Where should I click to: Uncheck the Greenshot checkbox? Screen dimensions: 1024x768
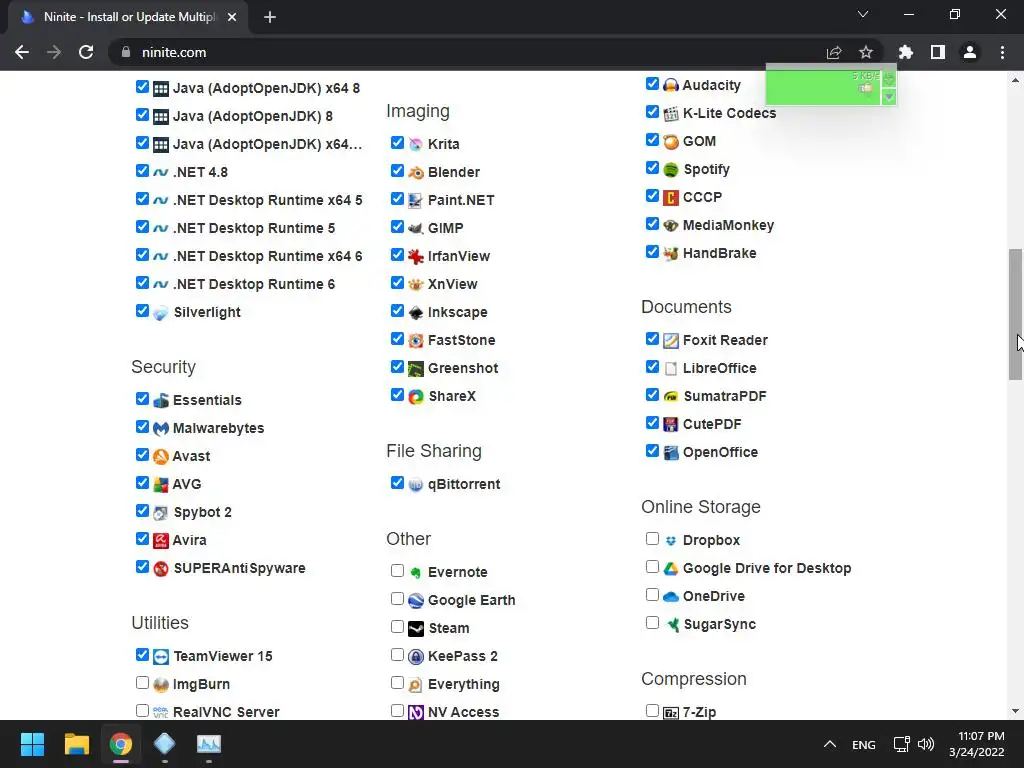[397, 366]
